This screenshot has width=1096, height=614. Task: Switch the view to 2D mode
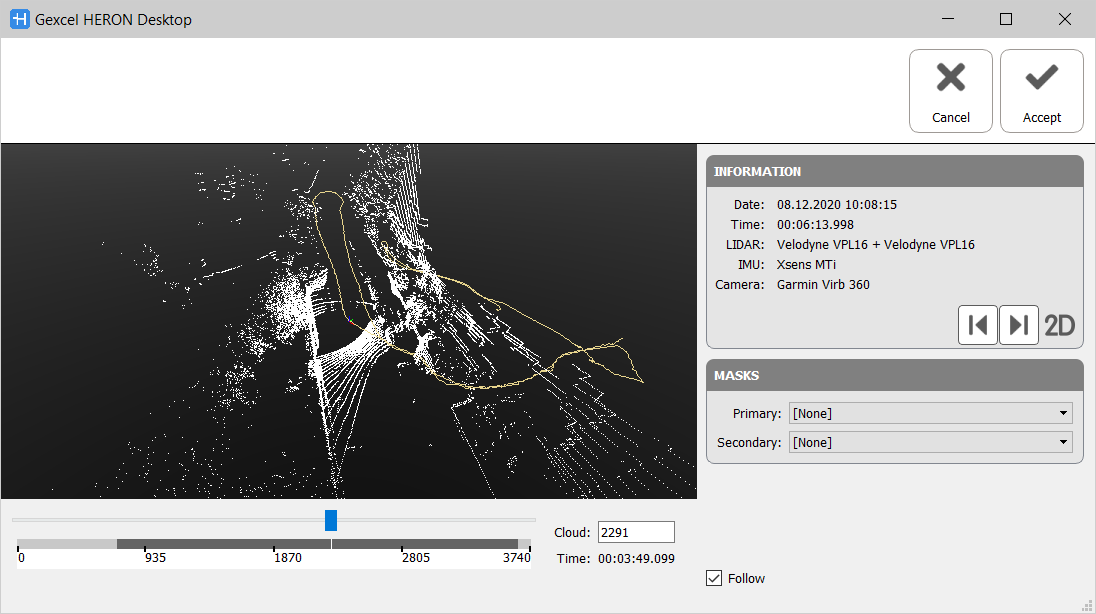[x=1060, y=325]
